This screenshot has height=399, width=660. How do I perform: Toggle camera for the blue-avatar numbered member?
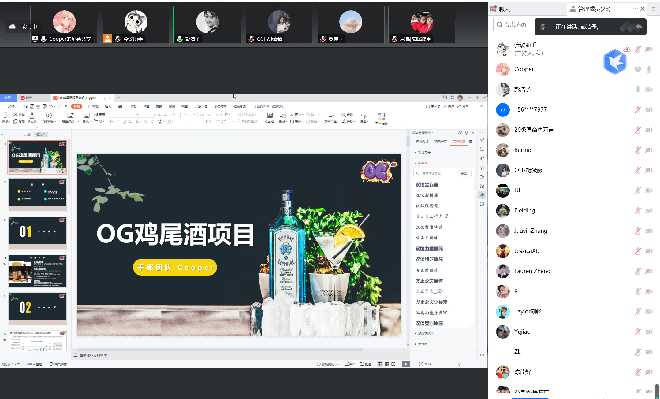[649, 109]
